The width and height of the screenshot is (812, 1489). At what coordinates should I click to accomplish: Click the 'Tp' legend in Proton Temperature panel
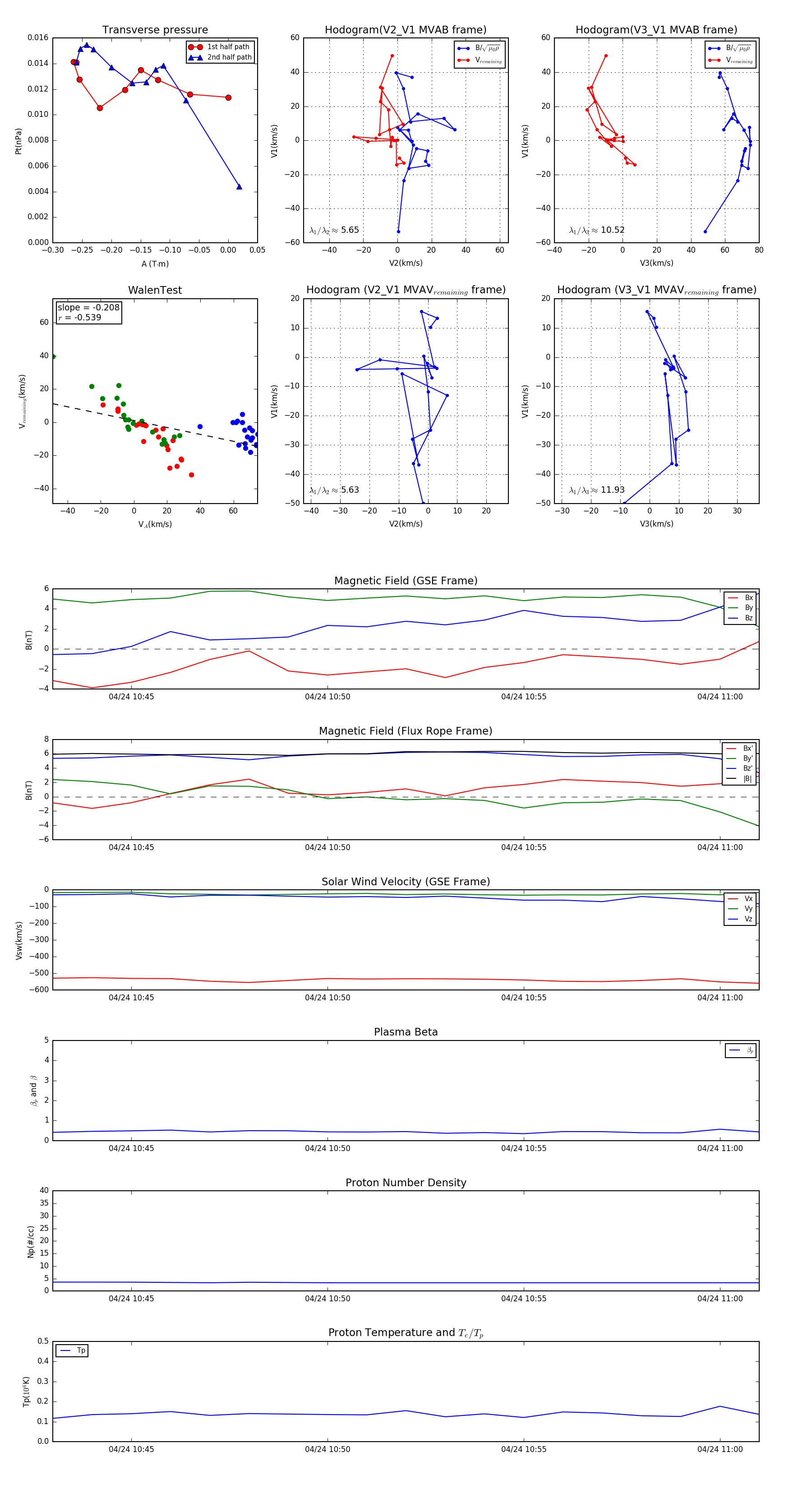point(72,1350)
